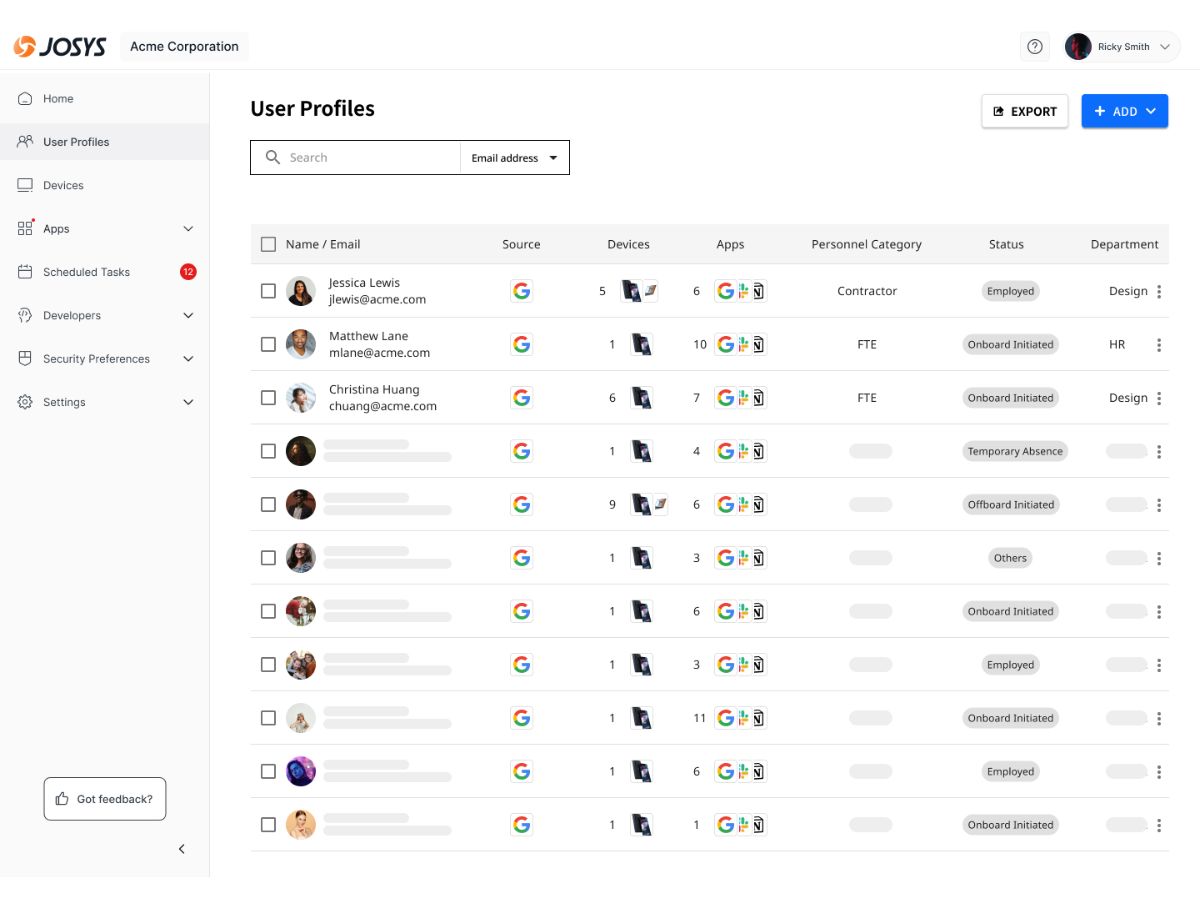Click mlane@acme.com email text

point(379,353)
